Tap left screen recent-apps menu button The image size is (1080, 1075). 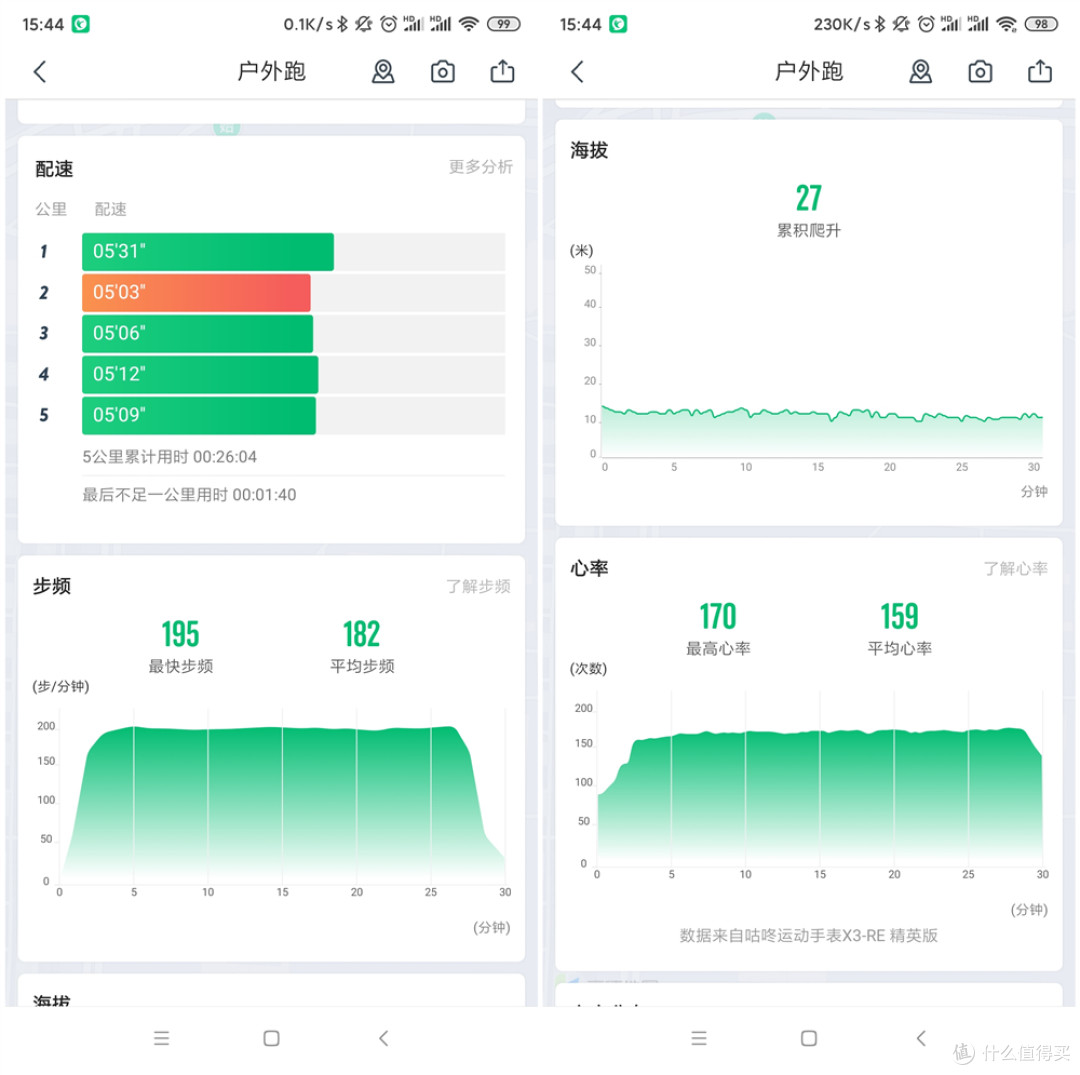point(161,1038)
